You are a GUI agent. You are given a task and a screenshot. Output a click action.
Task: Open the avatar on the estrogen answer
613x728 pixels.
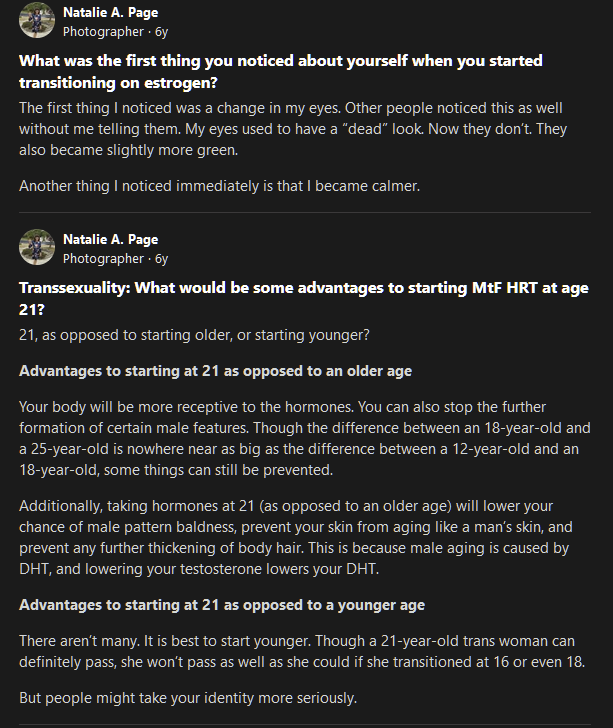pos(37,22)
